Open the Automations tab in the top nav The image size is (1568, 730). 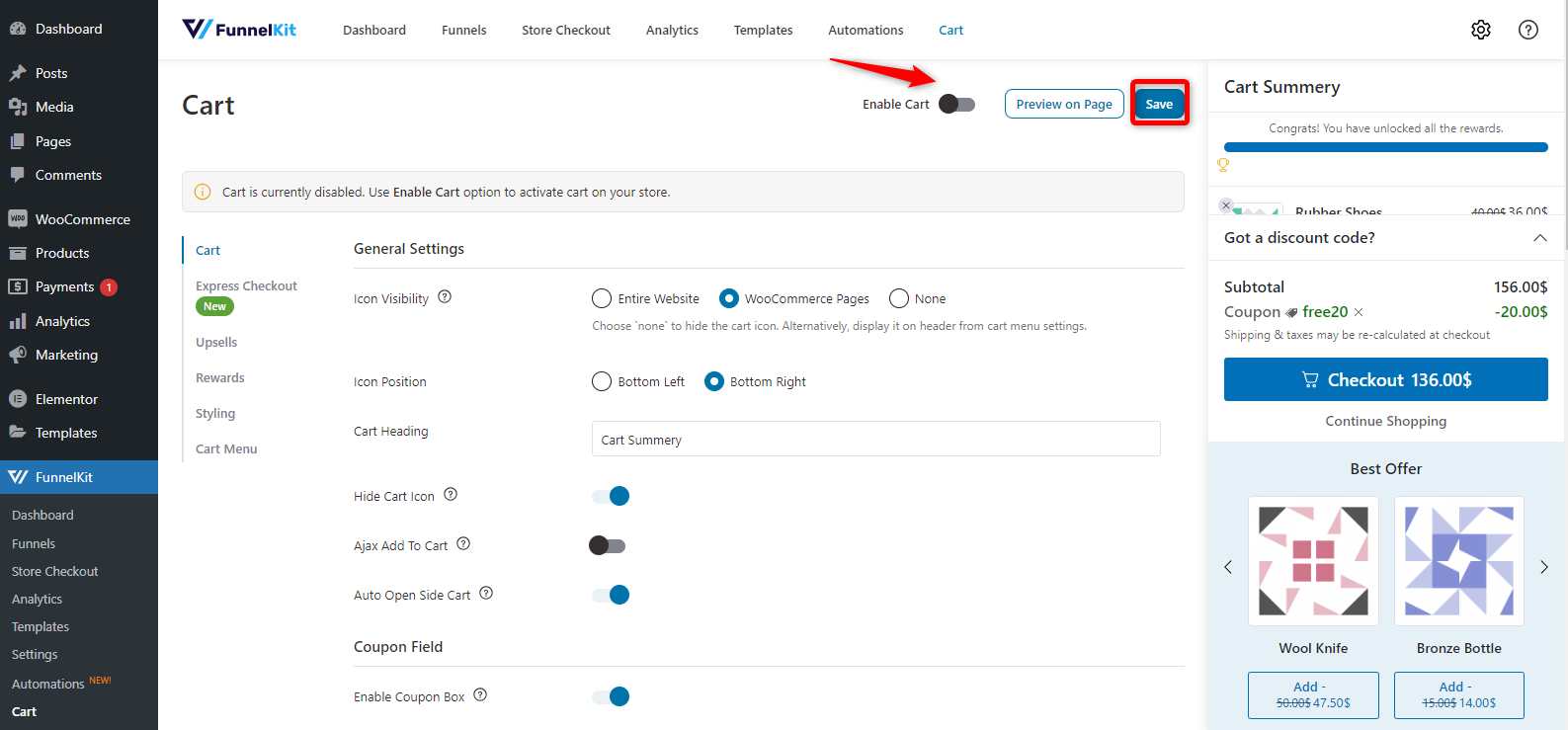tap(866, 30)
